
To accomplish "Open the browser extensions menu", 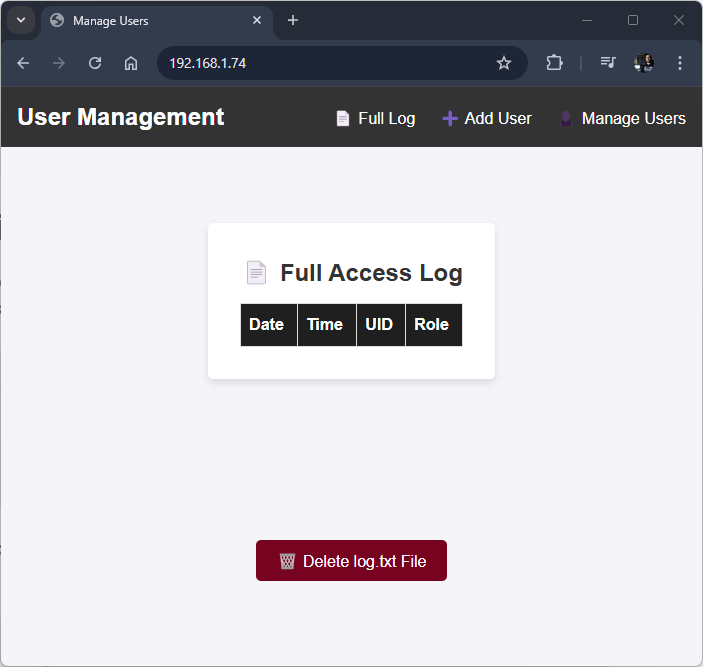I will click(554, 63).
